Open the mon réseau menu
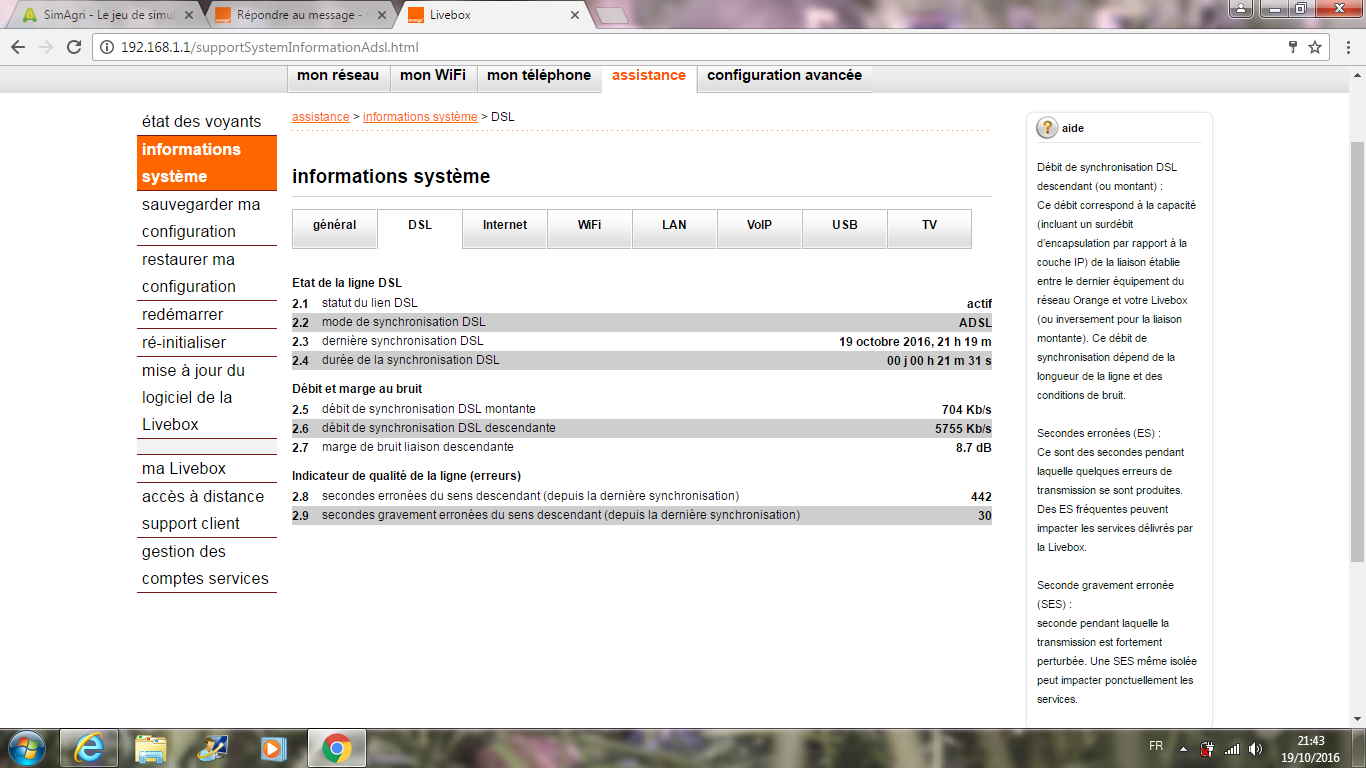The image size is (1366, 768). point(338,76)
